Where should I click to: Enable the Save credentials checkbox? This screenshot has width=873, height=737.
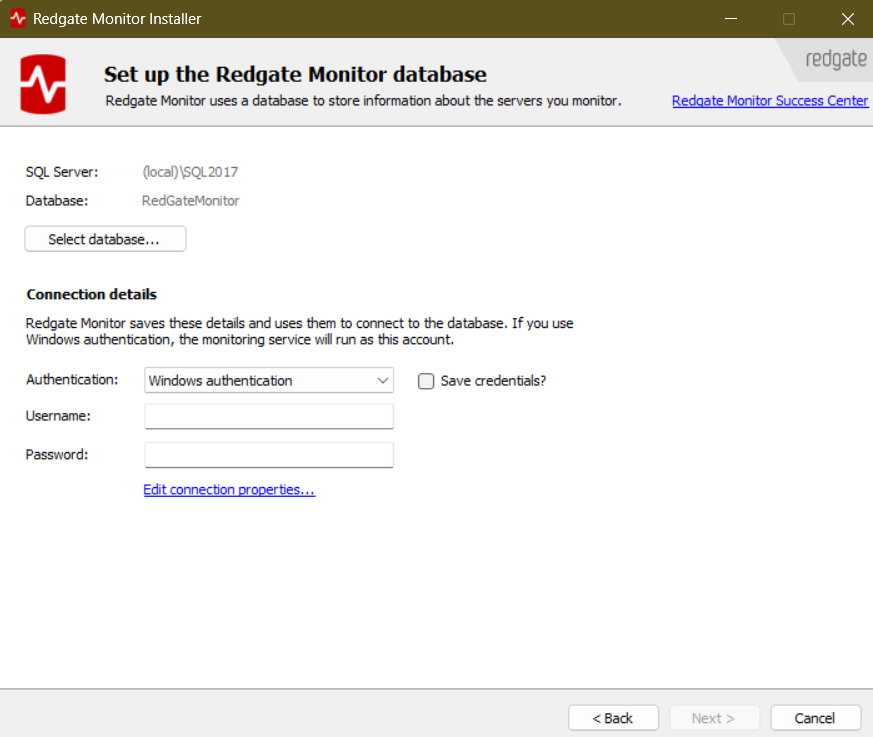coord(426,381)
